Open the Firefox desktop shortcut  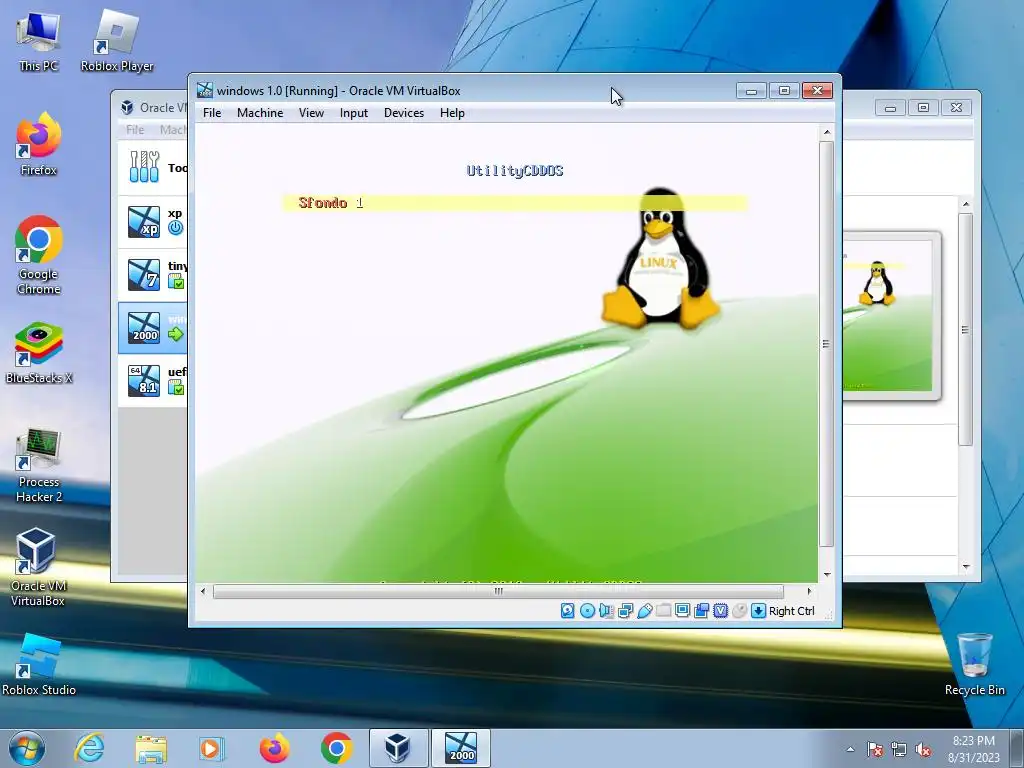click(x=39, y=144)
